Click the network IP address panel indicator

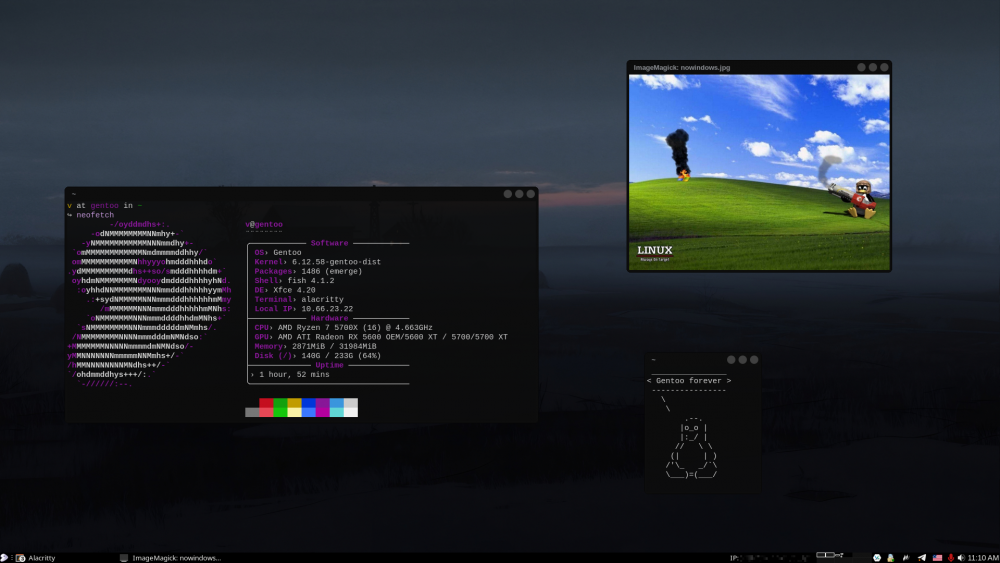(x=770, y=557)
